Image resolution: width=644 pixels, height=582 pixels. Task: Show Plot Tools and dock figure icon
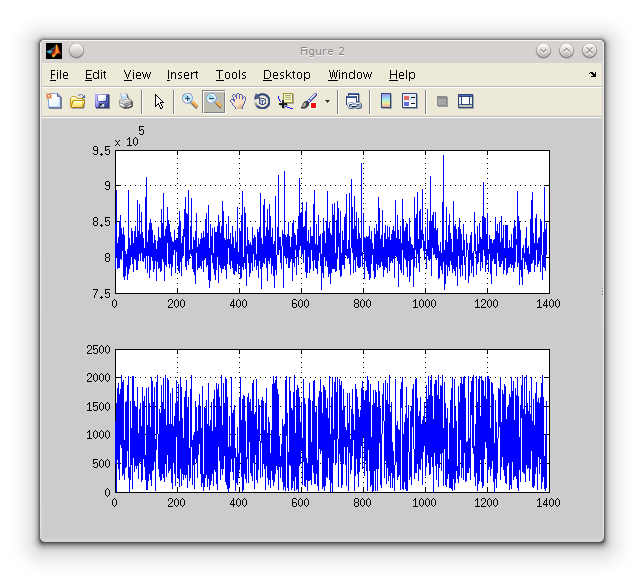(465, 101)
